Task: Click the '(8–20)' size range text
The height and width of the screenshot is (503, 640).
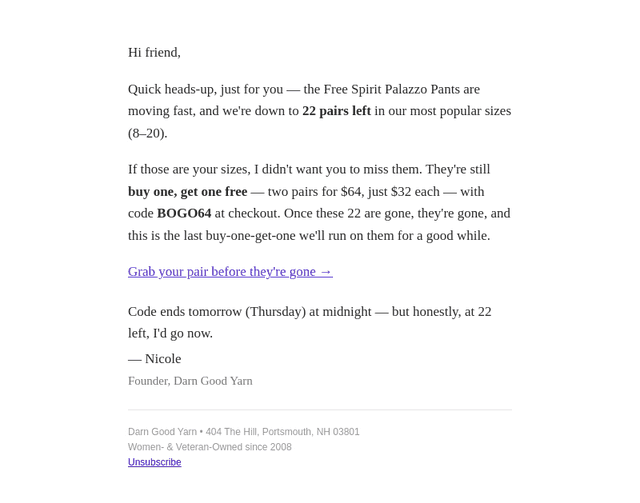Action: (x=147, y=133)
